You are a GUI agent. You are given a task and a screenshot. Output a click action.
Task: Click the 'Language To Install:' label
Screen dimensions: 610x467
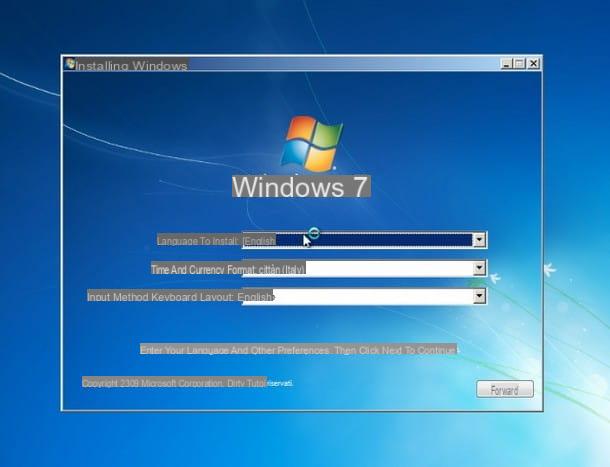click(198, 241)
